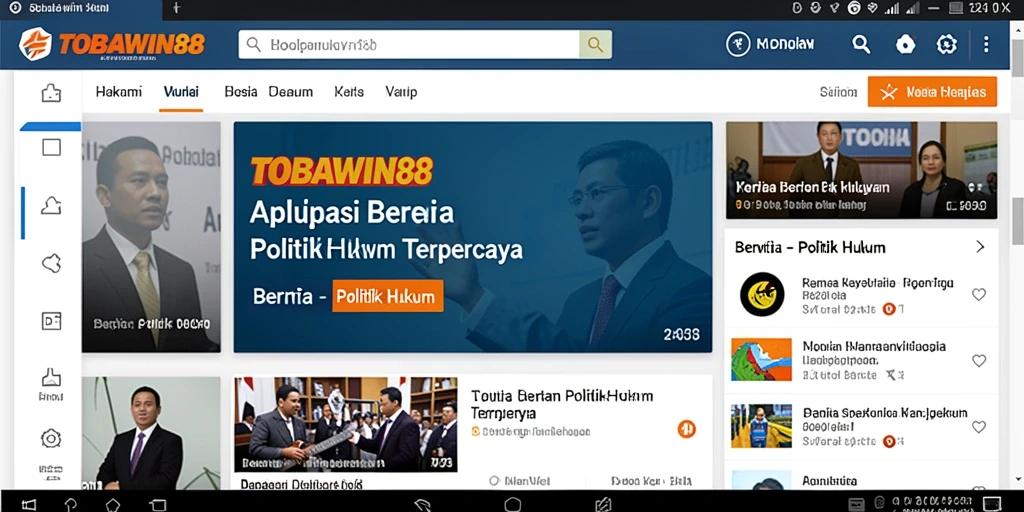This screenshot has height=512, width=1024.
Task: Click the square icon in left sidebar
Action: 51,148
